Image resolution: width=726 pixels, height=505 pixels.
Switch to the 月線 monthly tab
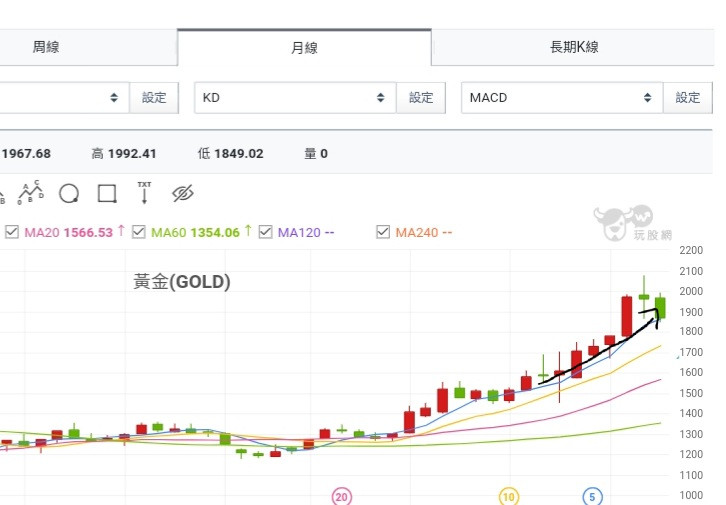point(304,48)
